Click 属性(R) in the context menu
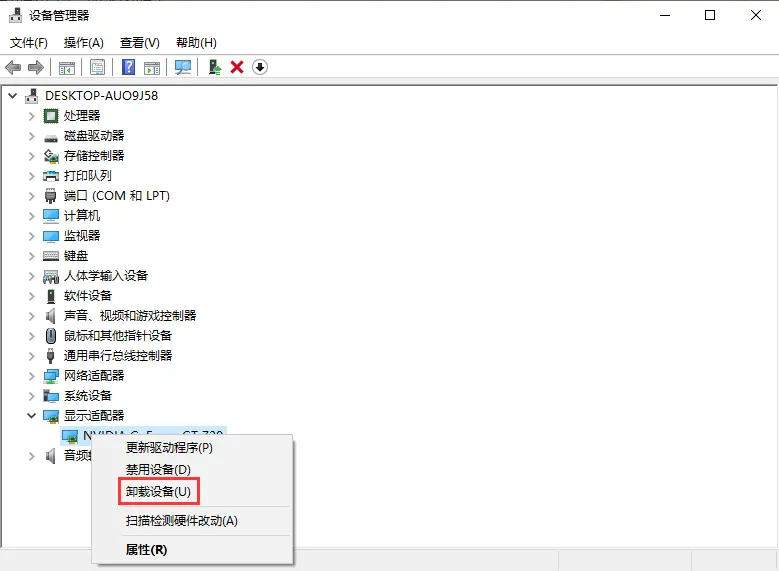The image size is (779, 571). [x=146, y=549]
